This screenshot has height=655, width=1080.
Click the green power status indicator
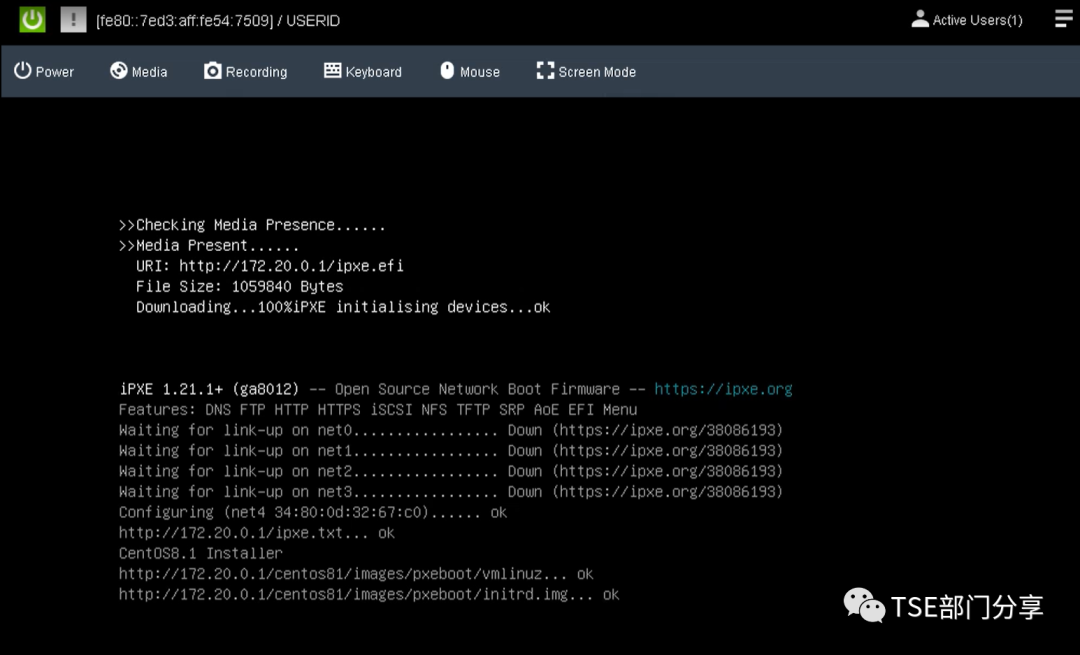(33, 19)
